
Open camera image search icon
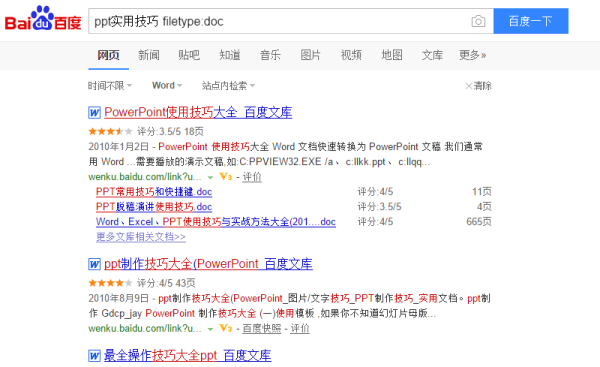(x=478, y=21)
